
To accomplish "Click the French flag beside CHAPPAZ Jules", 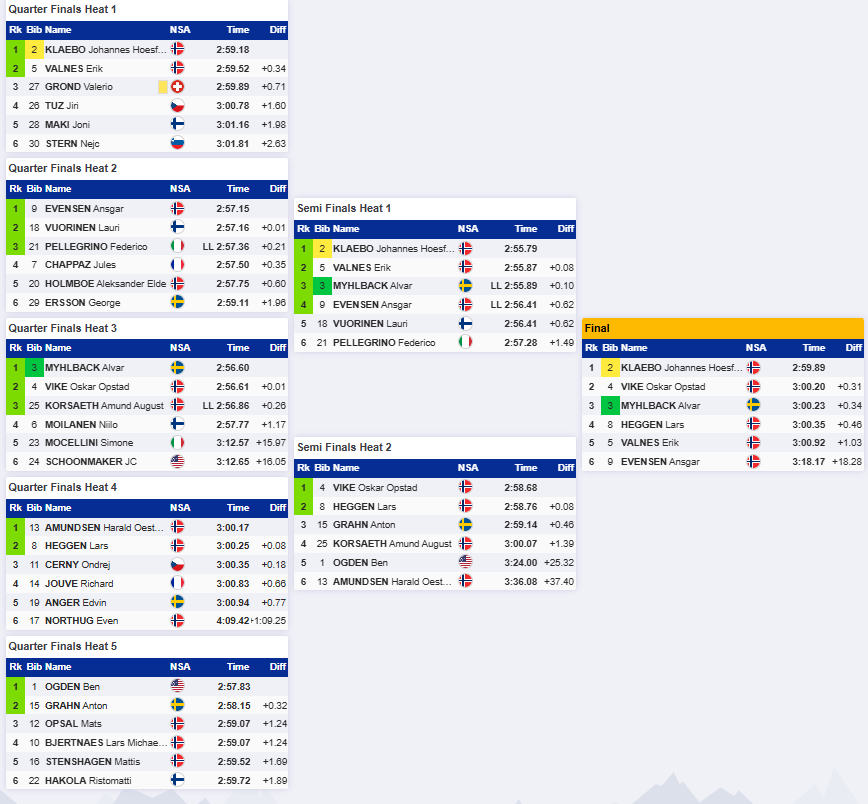I will [178, 265].
